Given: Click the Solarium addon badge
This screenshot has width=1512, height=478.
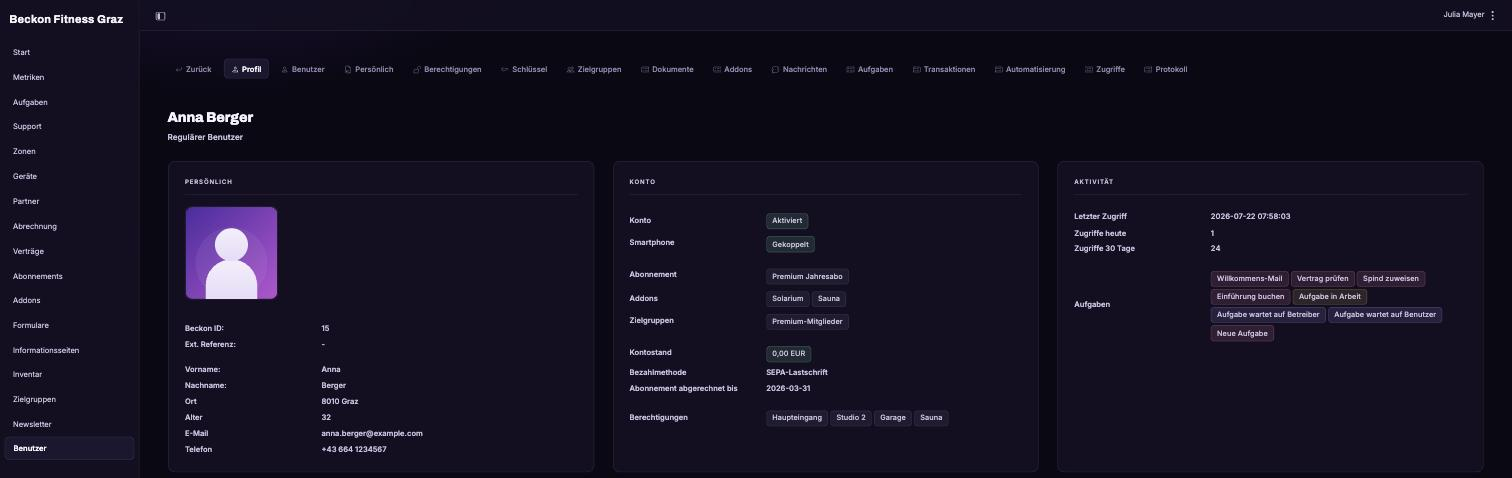Looking at the screenshot, I should [787, 298].
